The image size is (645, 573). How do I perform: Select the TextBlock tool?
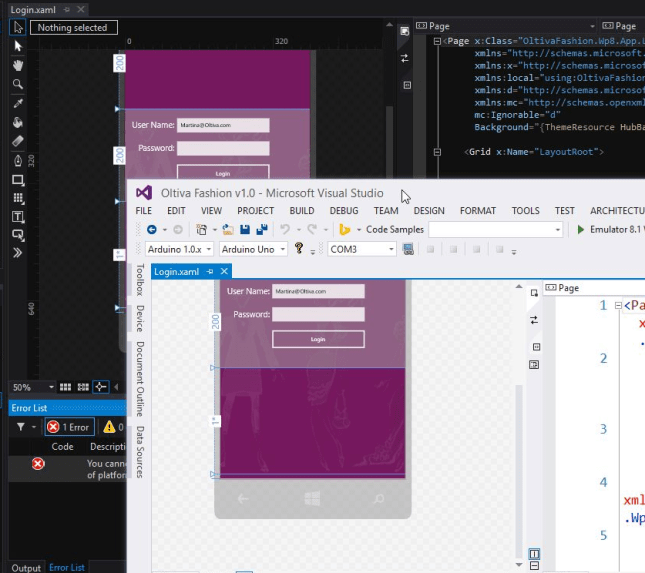(18, 216)
